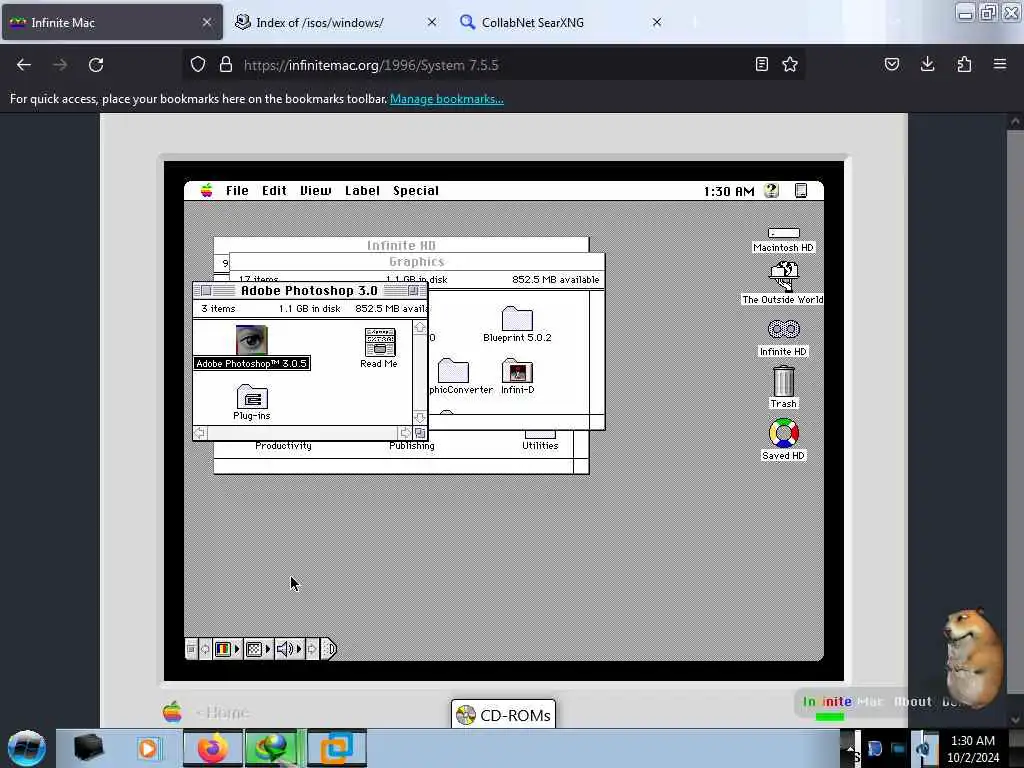Click the tracking protection shield icon
This screenshot has height=768, width=1024.
click(x=198, y=64)
